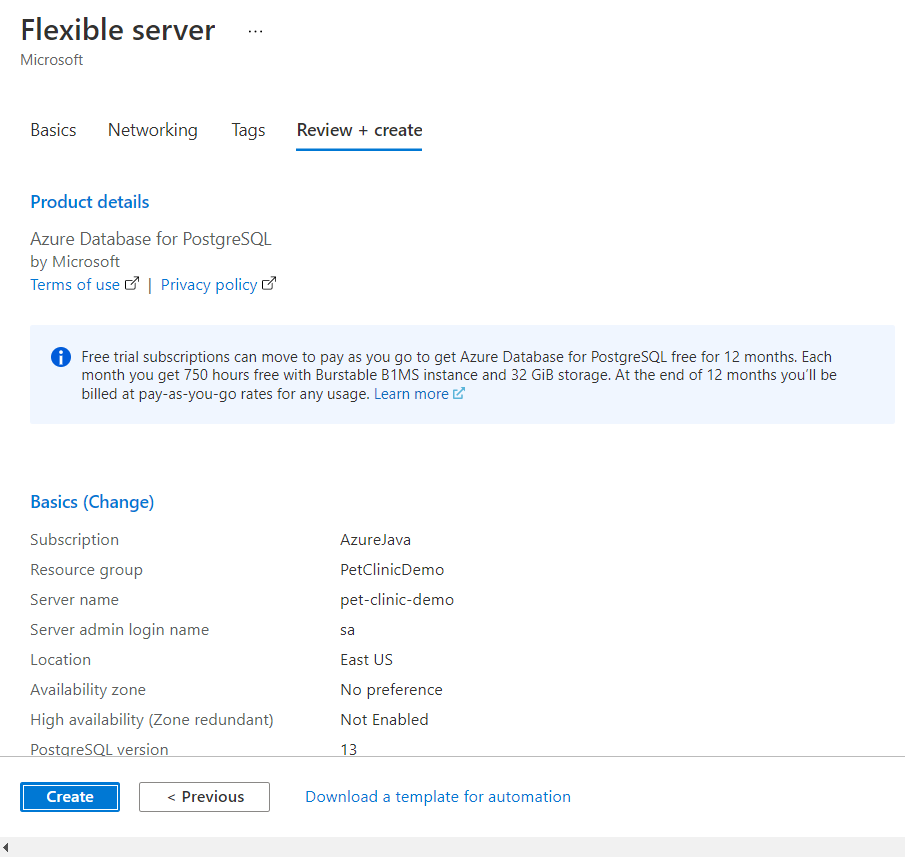Select the Review + create tab
Screen dimensions: 905x857
[359, 130]
